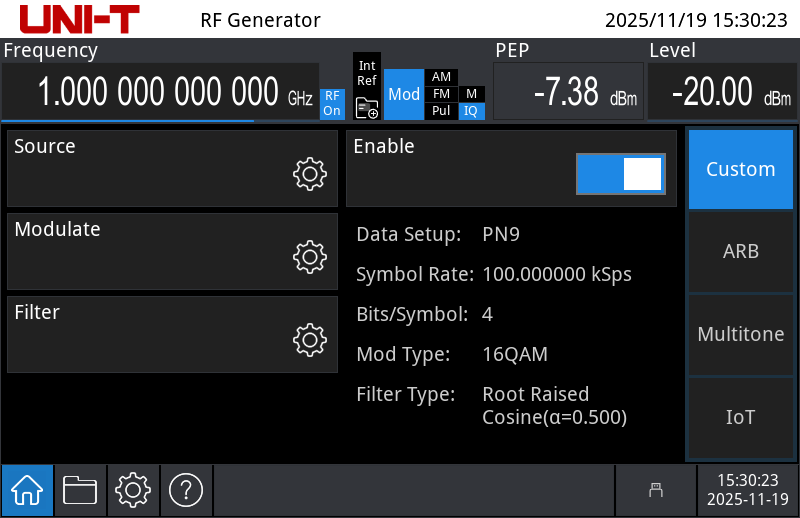Go to the Home screen
The width and height of the screenshot is (800, 518).
27,490
